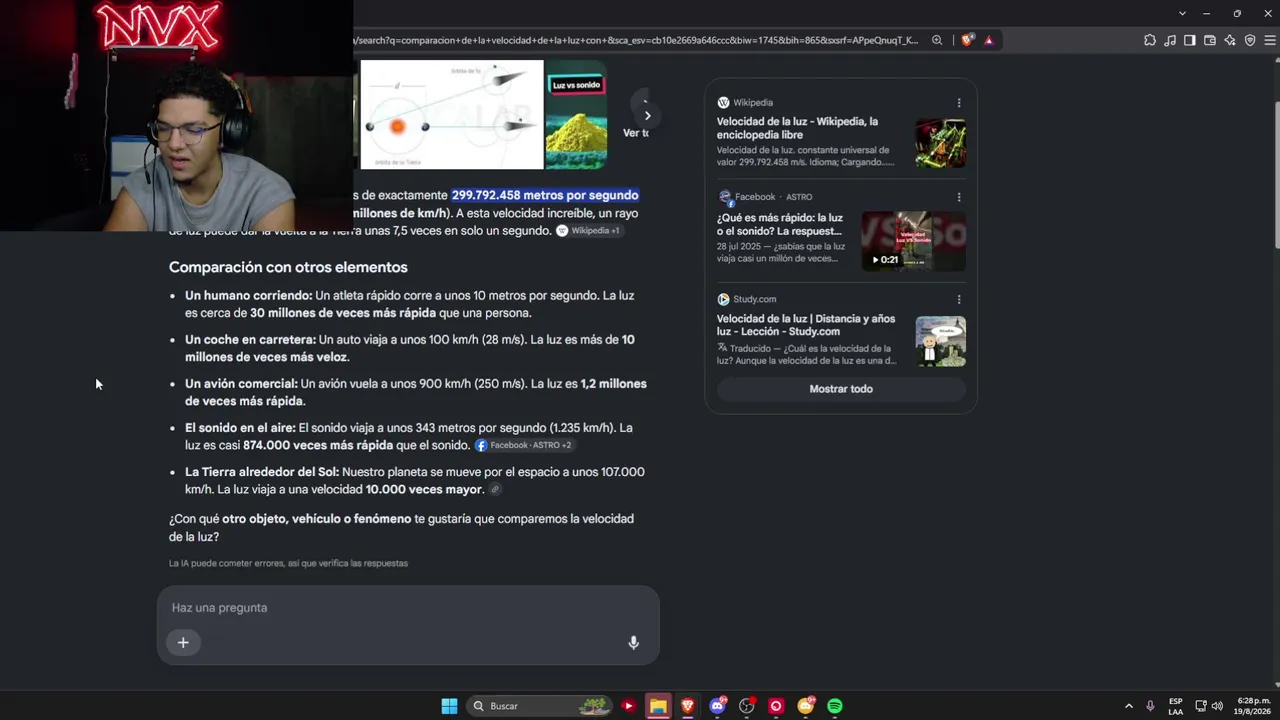
Task: Click the link icon after 10.000 veces mayor
Action: pyautogui.click(x=494, y=490)
